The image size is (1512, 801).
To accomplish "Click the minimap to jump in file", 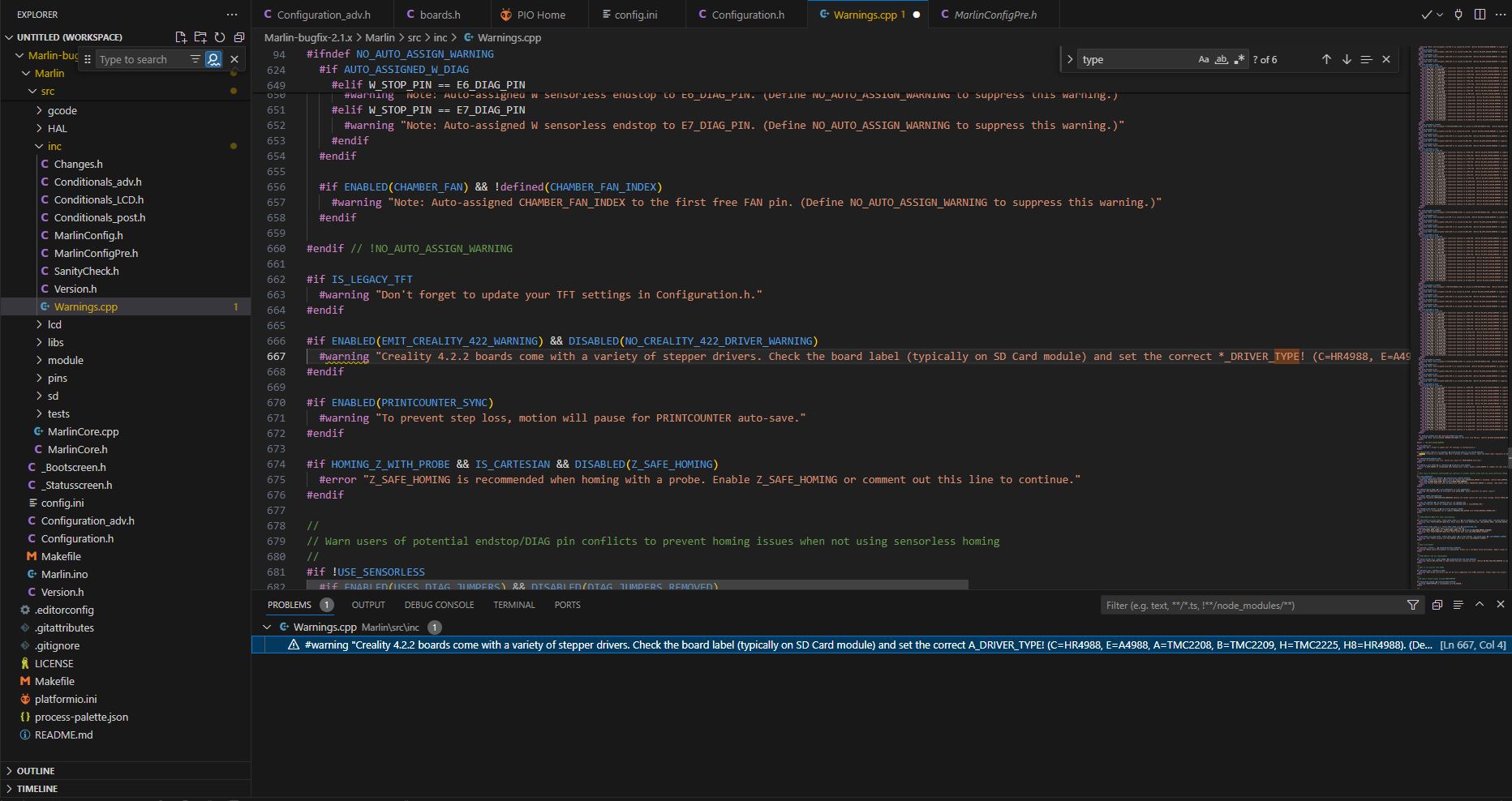I will point(1460,243).
